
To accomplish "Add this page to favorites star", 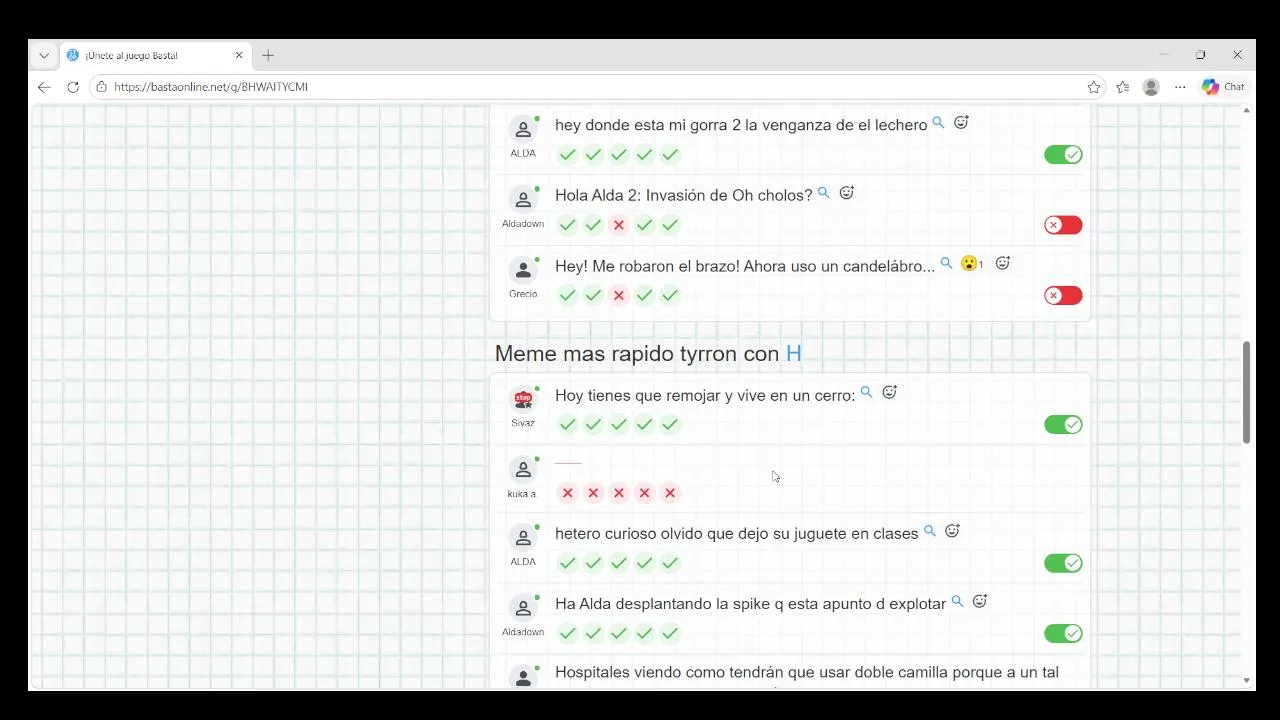I will 1094,87.
